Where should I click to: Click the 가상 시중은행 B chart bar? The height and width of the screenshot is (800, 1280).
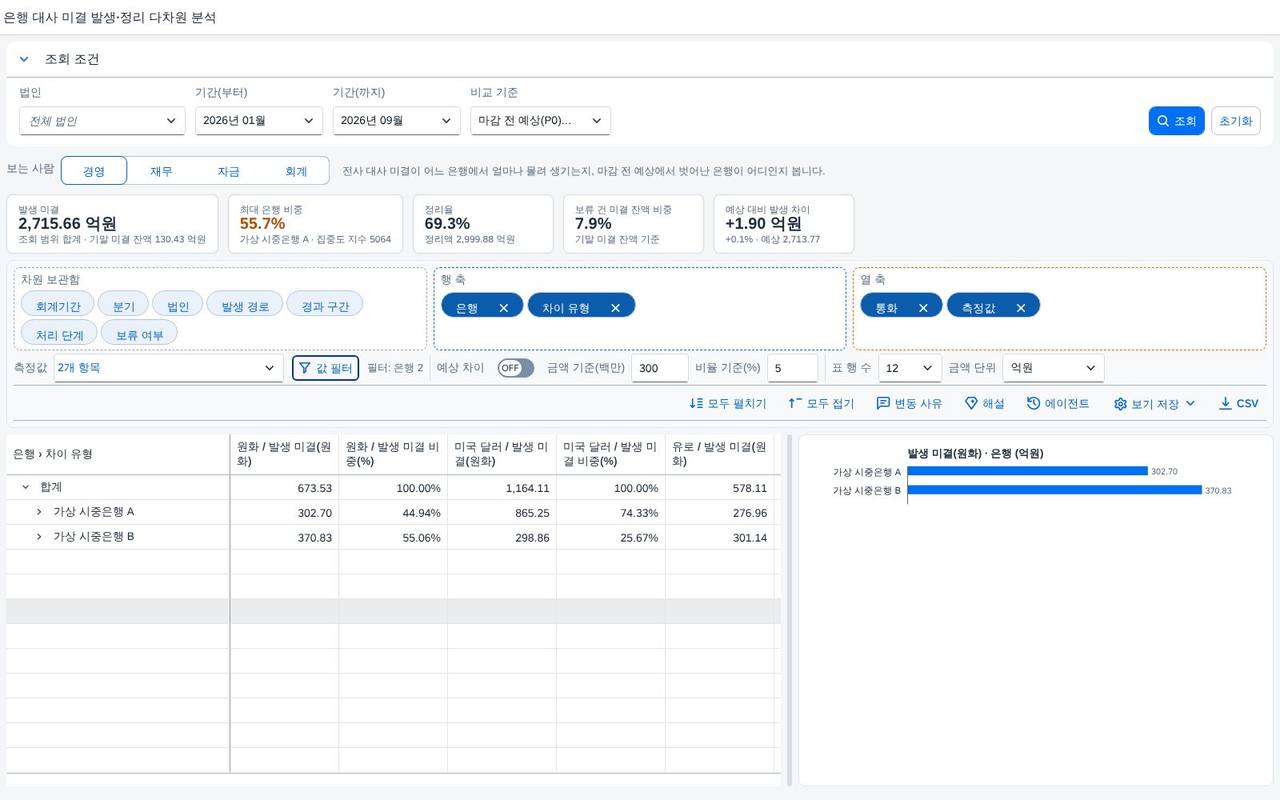1054,490
